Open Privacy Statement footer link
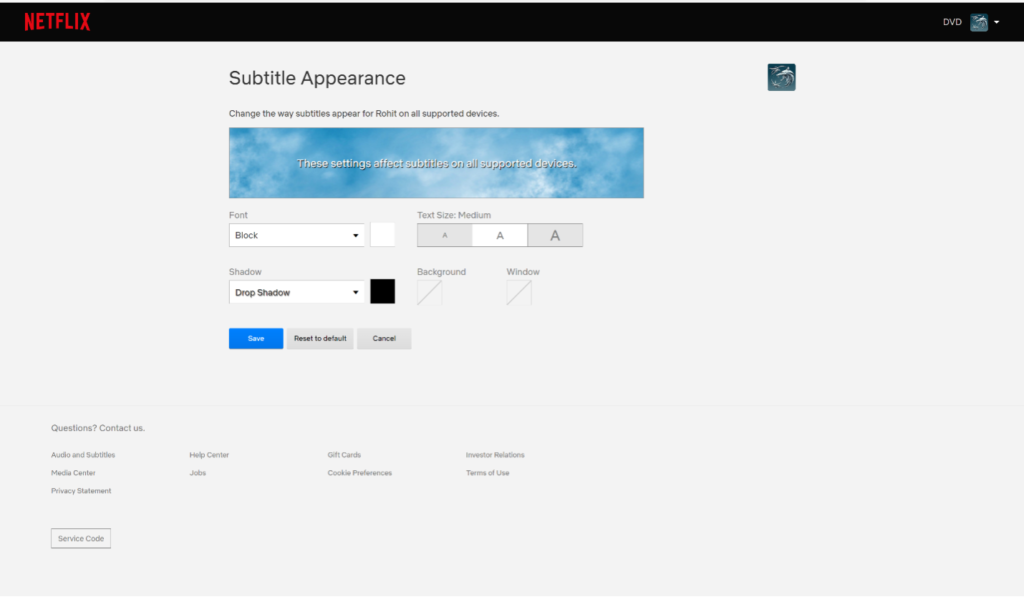The height and width of the screenshot is (599, 1024). pos(81,491)
